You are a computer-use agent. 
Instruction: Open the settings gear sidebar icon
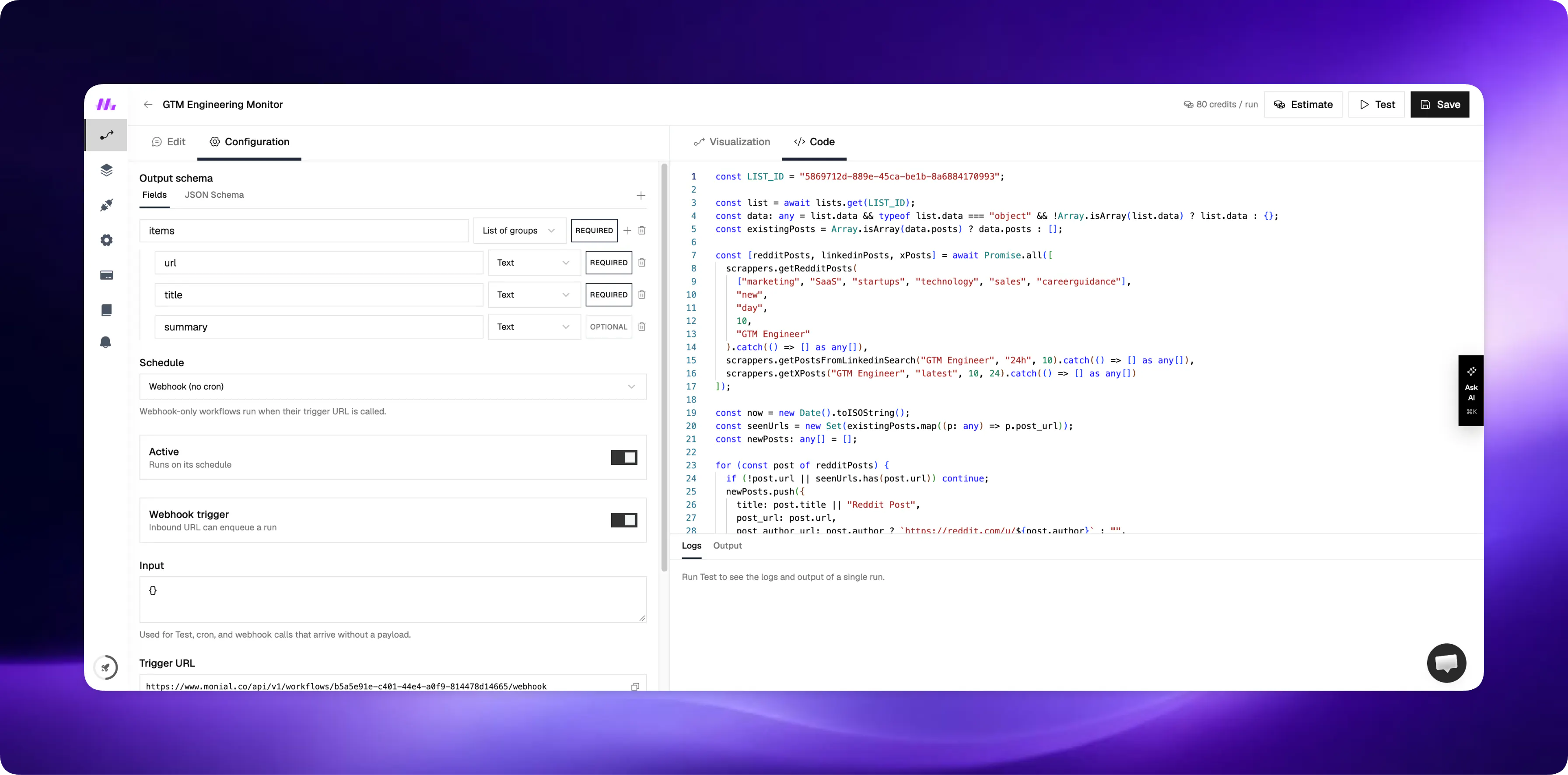[106, 240]
